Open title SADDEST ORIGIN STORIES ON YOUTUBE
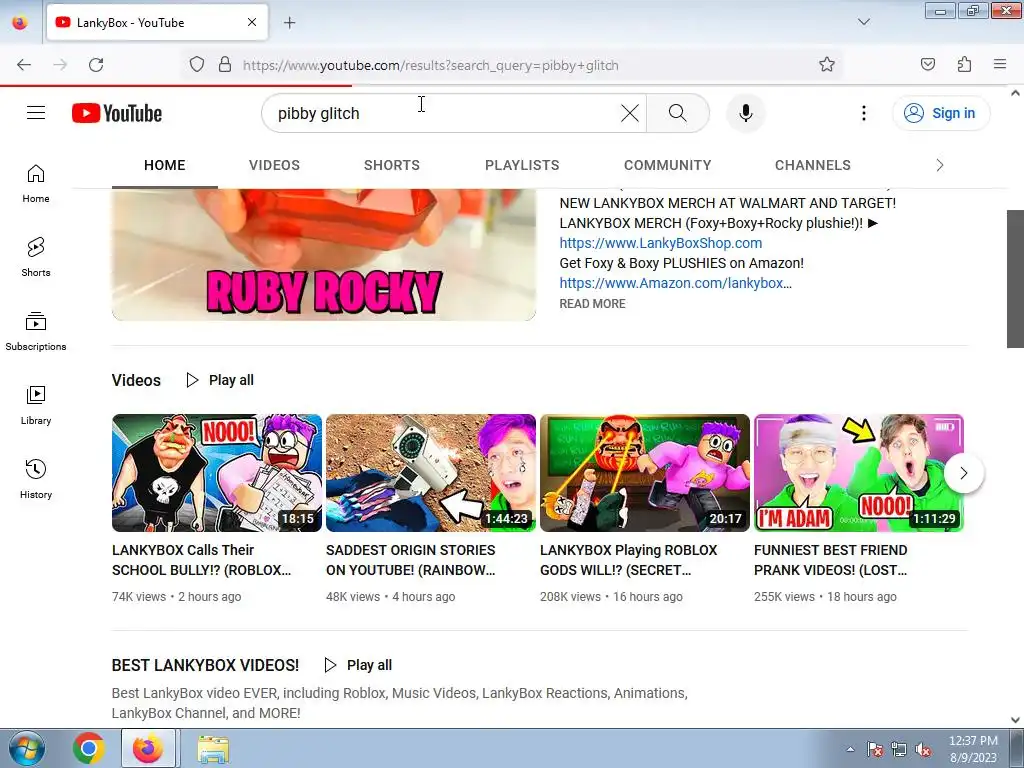Viewport: 1024px width, 768px height. (411, 560)
